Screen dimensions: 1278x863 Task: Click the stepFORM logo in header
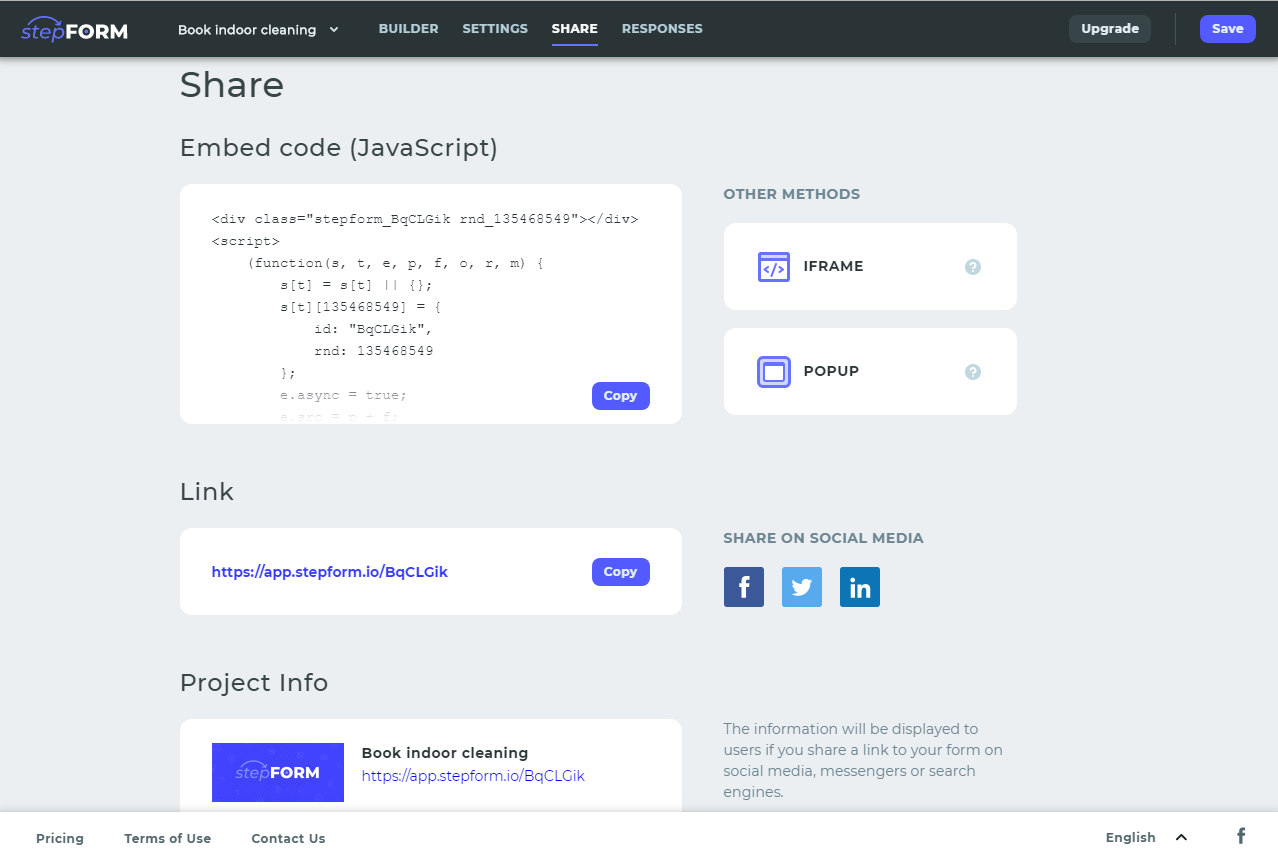74,29
